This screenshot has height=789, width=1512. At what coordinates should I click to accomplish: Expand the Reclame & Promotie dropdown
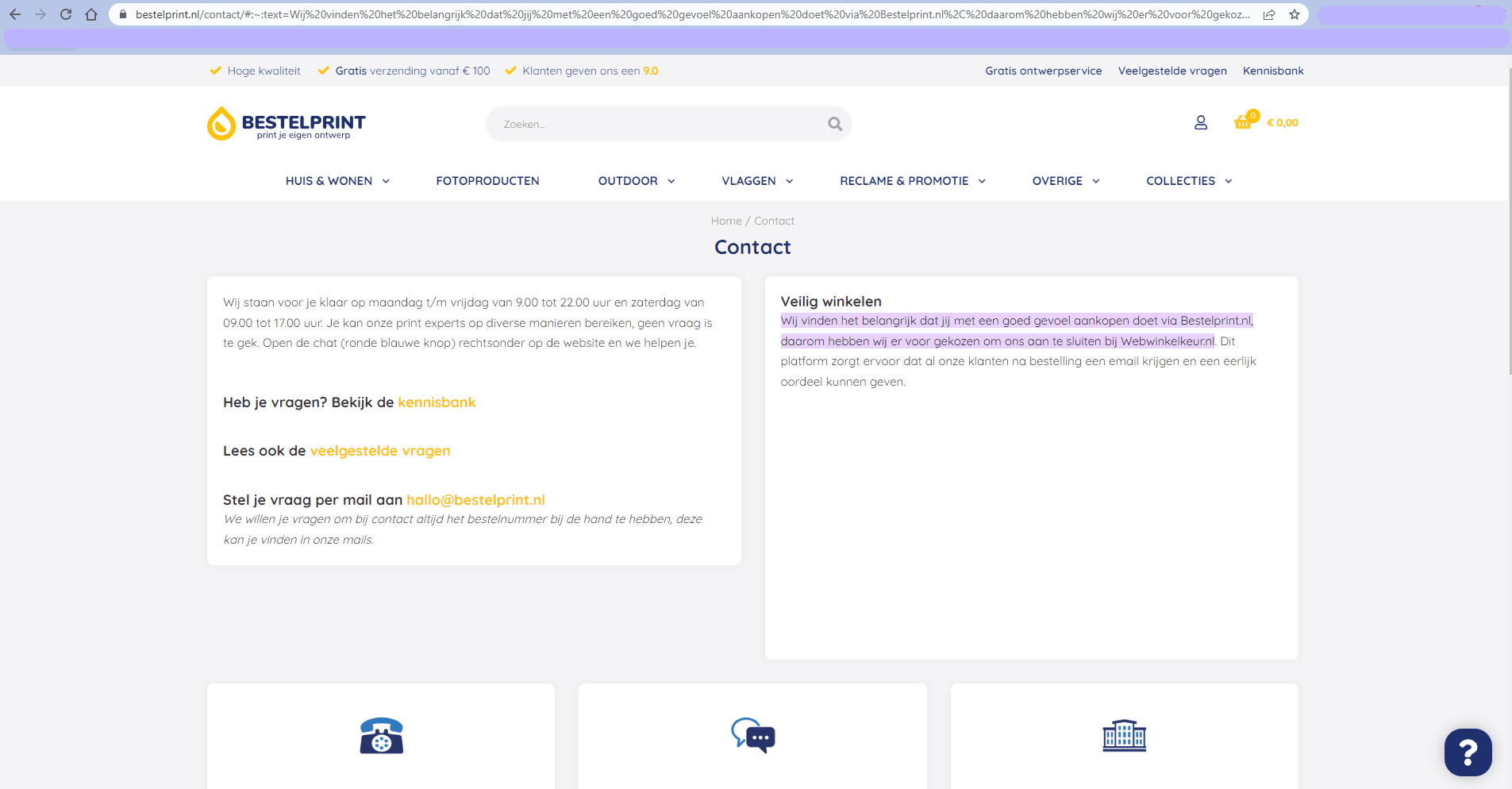[912, 181]
